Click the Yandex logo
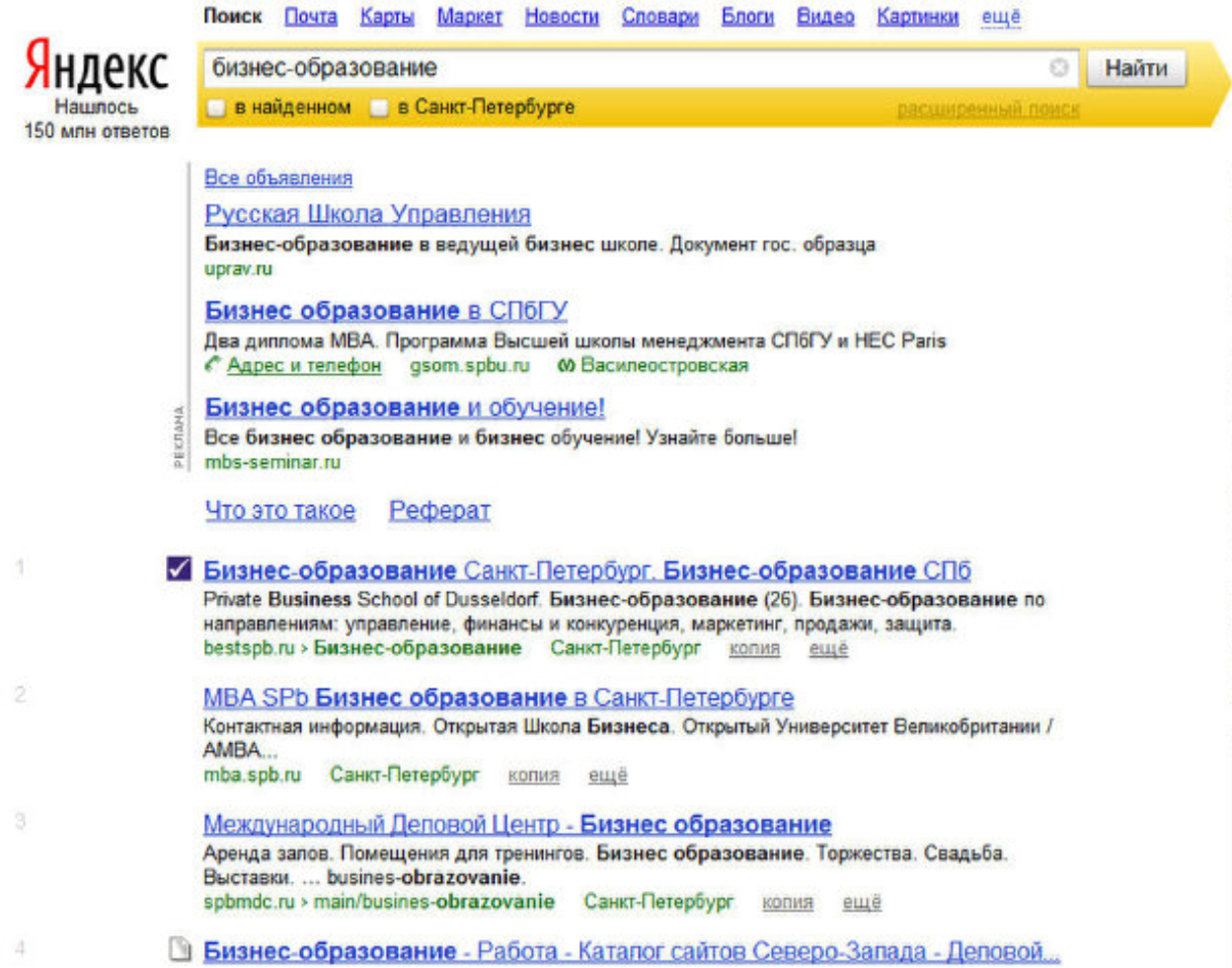The width and height of the screenshot is (1232, 968). pyautogui.click(x=96, y=65)
